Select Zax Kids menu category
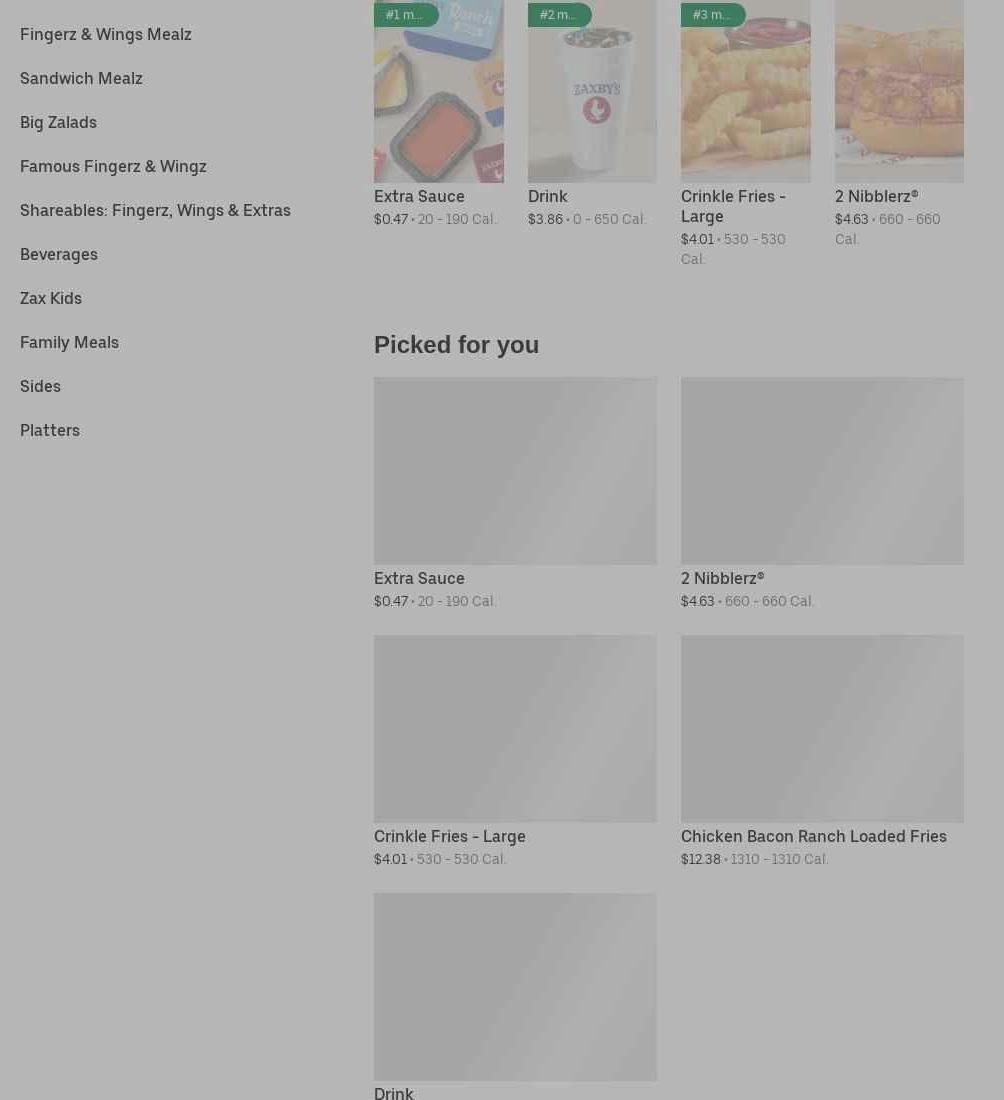Image resolution: width=1004 pixels, height=1100 pixels. coord(51,298)
